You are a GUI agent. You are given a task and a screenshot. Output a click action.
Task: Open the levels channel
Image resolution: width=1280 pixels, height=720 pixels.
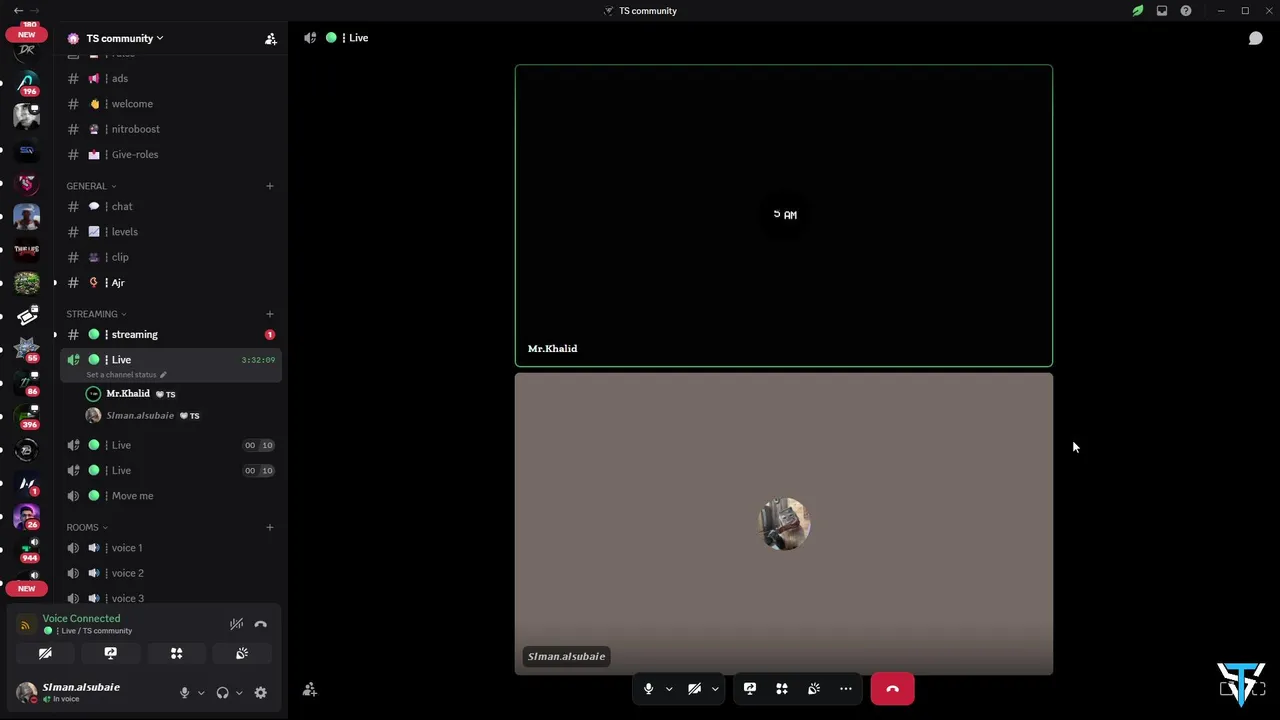click(x=171, y=232)
